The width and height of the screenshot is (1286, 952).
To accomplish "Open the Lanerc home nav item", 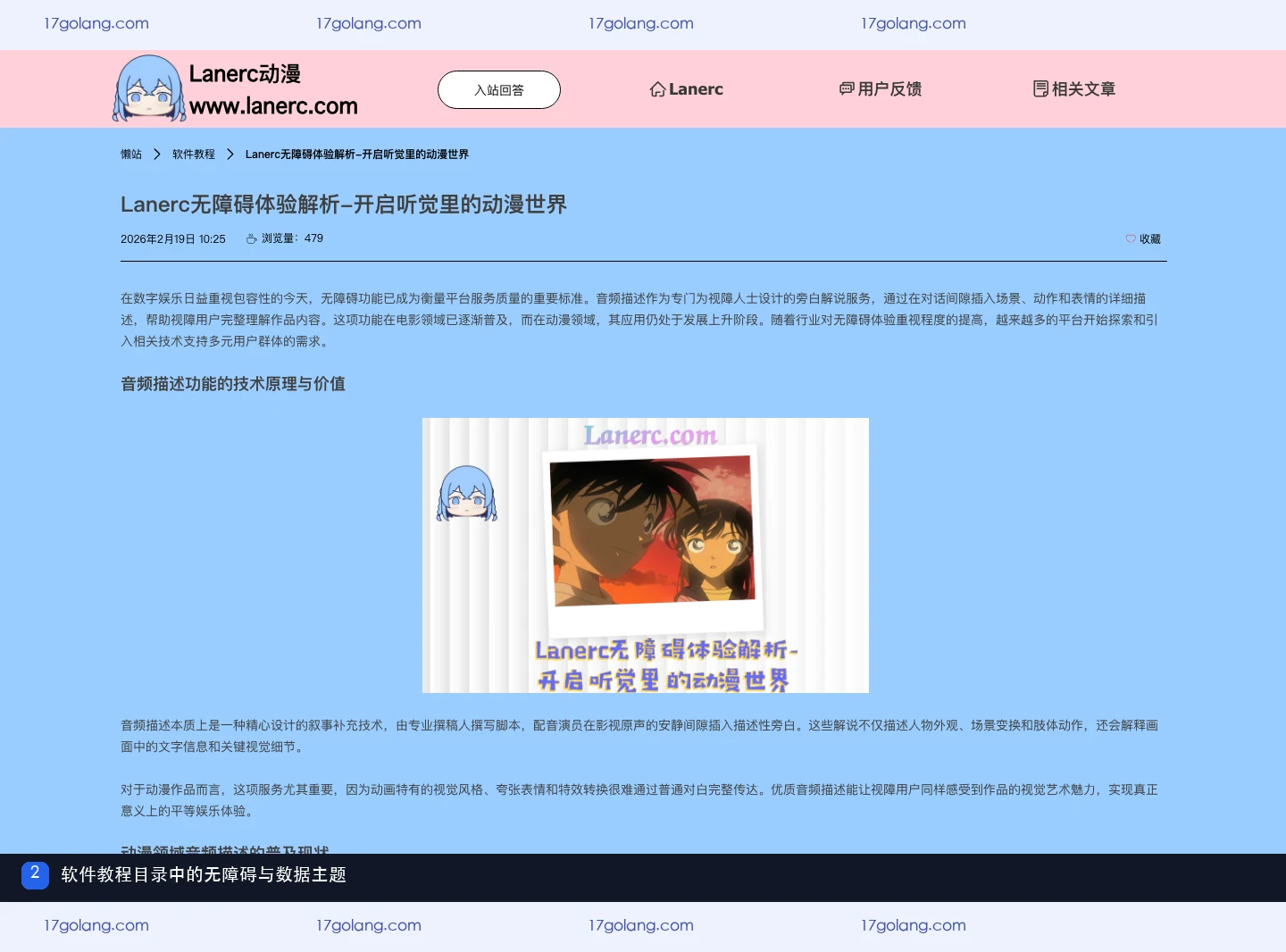I will [686, 89].
